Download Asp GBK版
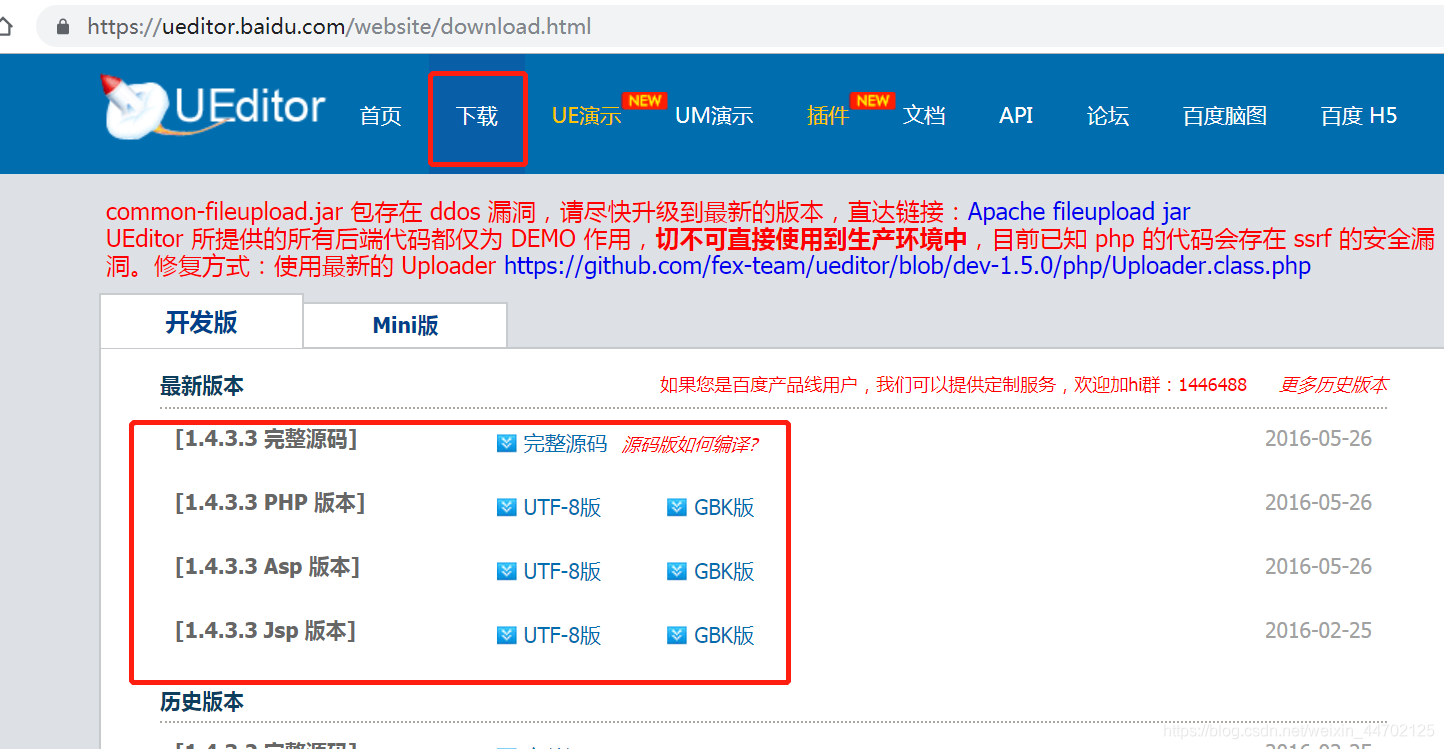This screenshot has width=1444, height=749. pos(724,572)
